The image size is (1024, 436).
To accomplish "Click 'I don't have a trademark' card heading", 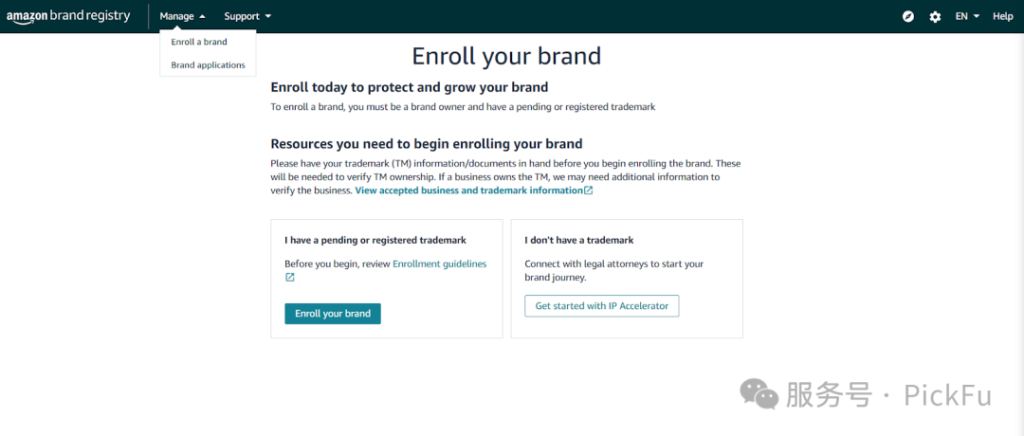I will (x=579, y=240).
